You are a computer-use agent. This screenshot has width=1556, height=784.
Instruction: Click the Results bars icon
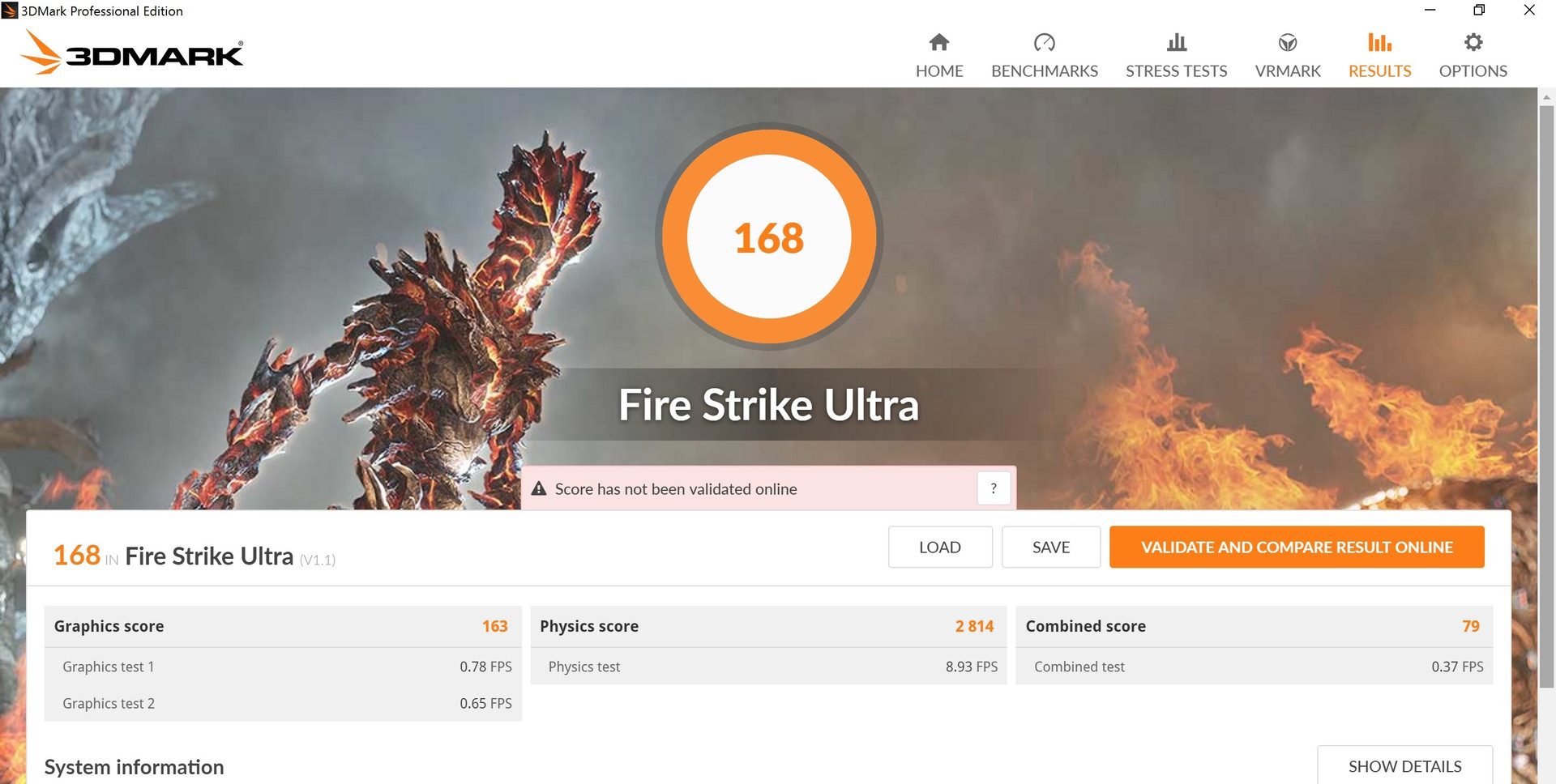coord(1379,41)
